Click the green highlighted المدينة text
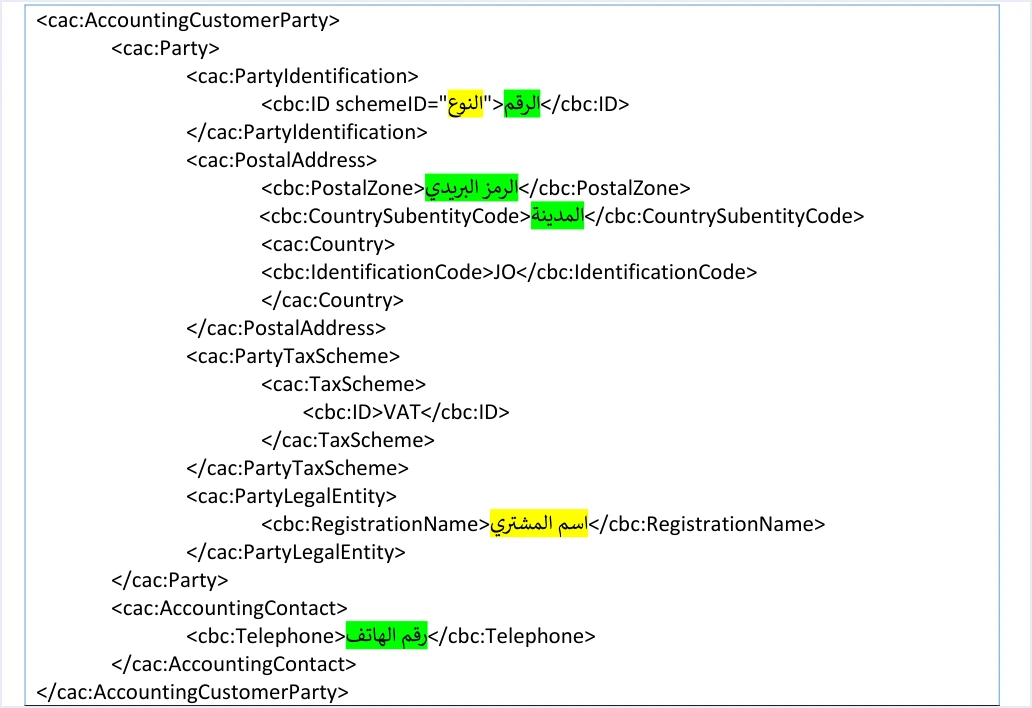Viewport: 1032px width, 708px height. [557, 216]
